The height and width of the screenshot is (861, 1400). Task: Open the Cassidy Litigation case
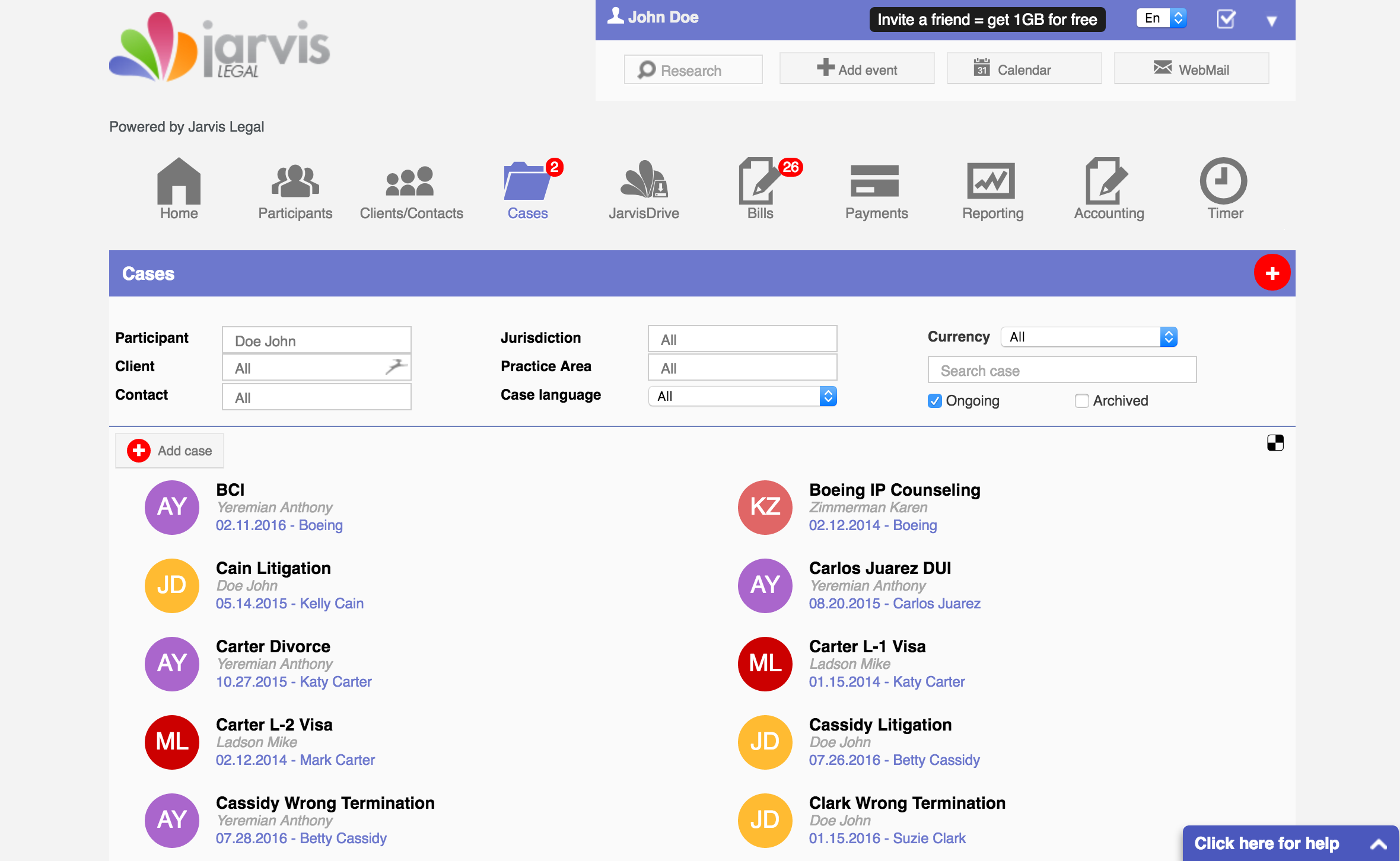point(880,725)
